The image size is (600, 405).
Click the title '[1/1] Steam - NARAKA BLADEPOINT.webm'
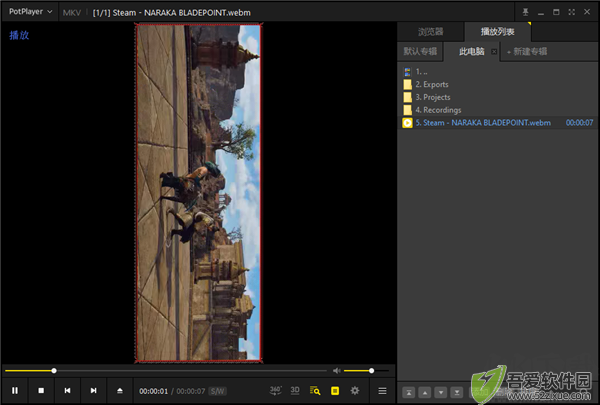pyautogui.click(x=171, y=13)
